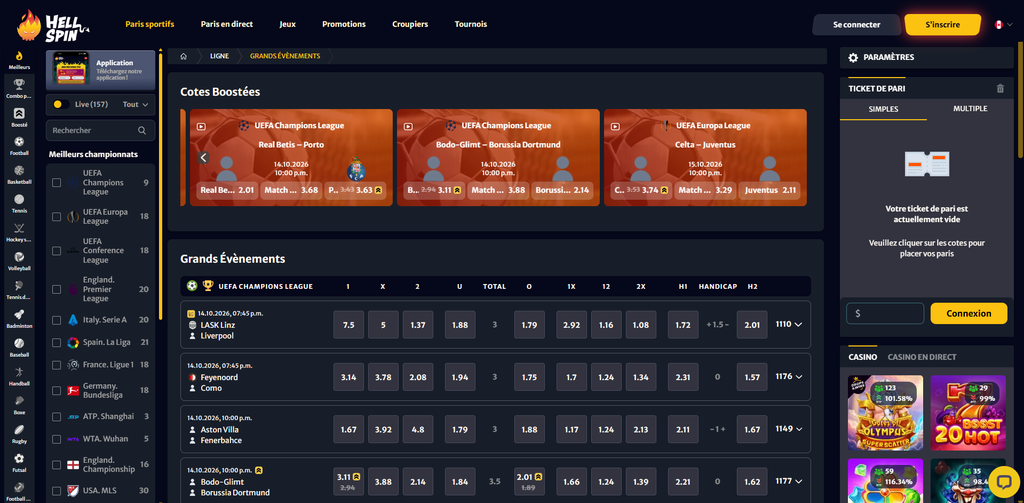Viewport: 1024px width, 503px height.
Task: Open the Boosté sidebar icon
Action: 19,112
